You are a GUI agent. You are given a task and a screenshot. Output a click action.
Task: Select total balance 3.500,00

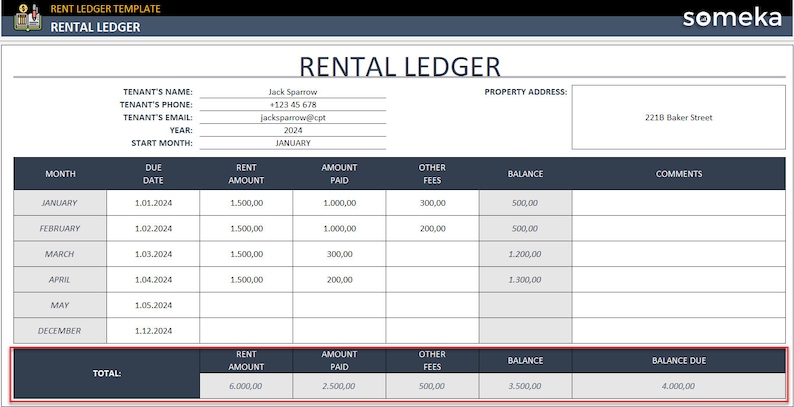[x=526, y=386]
